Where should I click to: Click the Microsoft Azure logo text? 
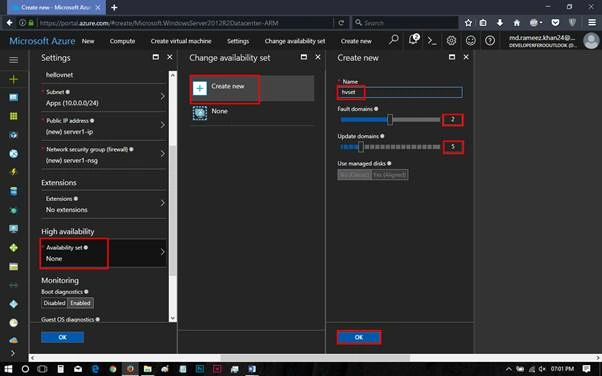pos(42,41)
